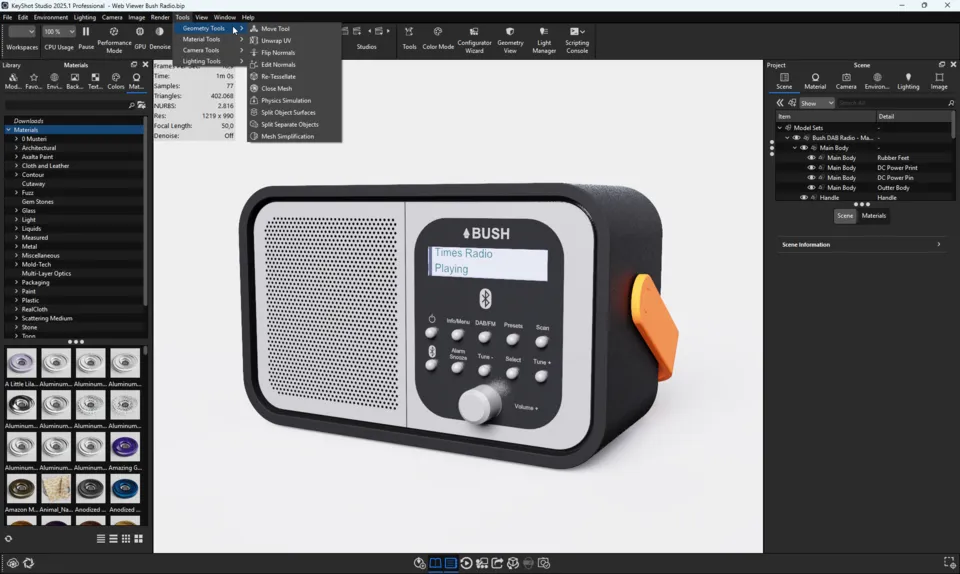Switch the library to large grid view
Screen dimensions: 960x574
(138, 539)
